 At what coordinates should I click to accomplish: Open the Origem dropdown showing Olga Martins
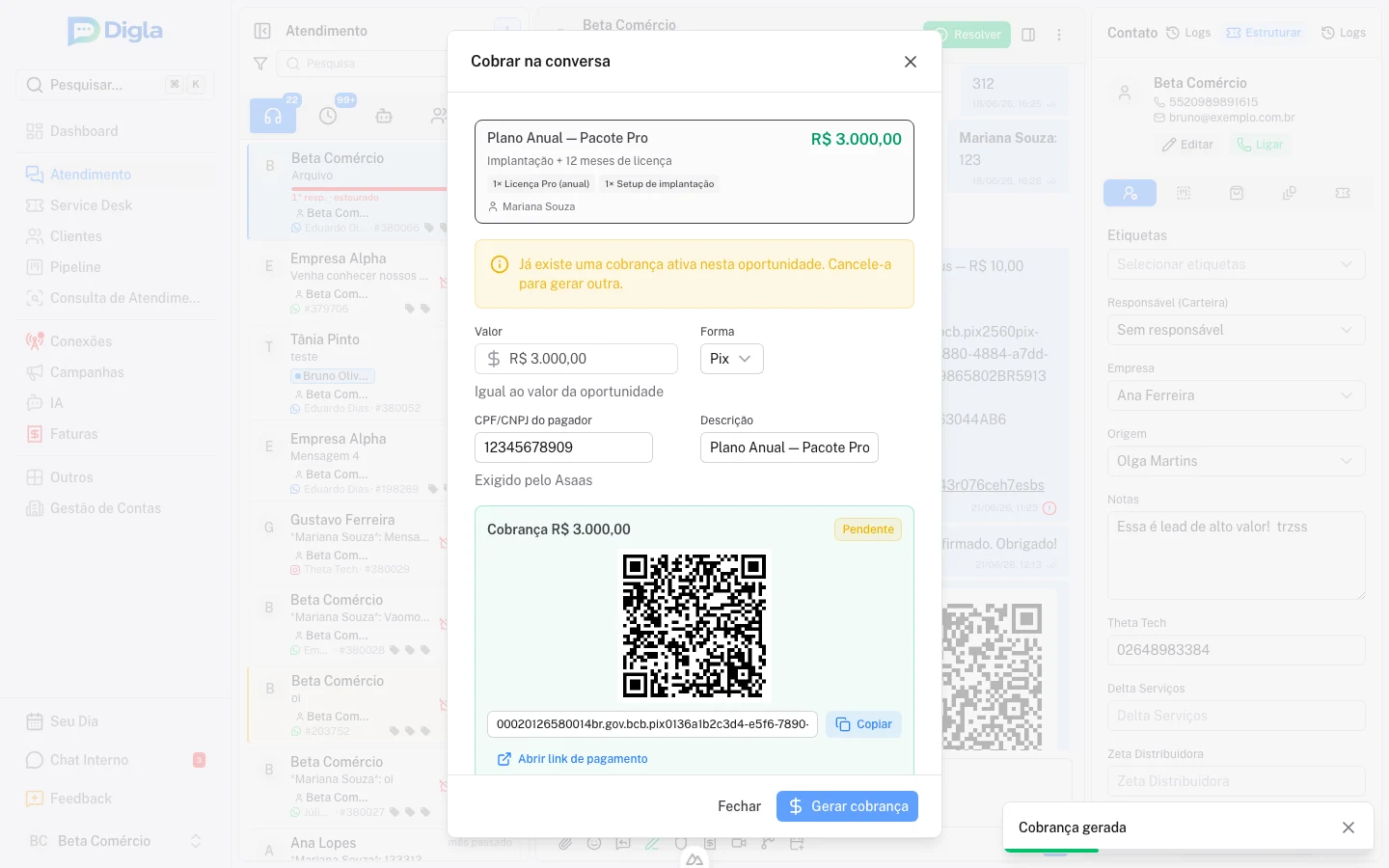click(x=1236, y=461)
